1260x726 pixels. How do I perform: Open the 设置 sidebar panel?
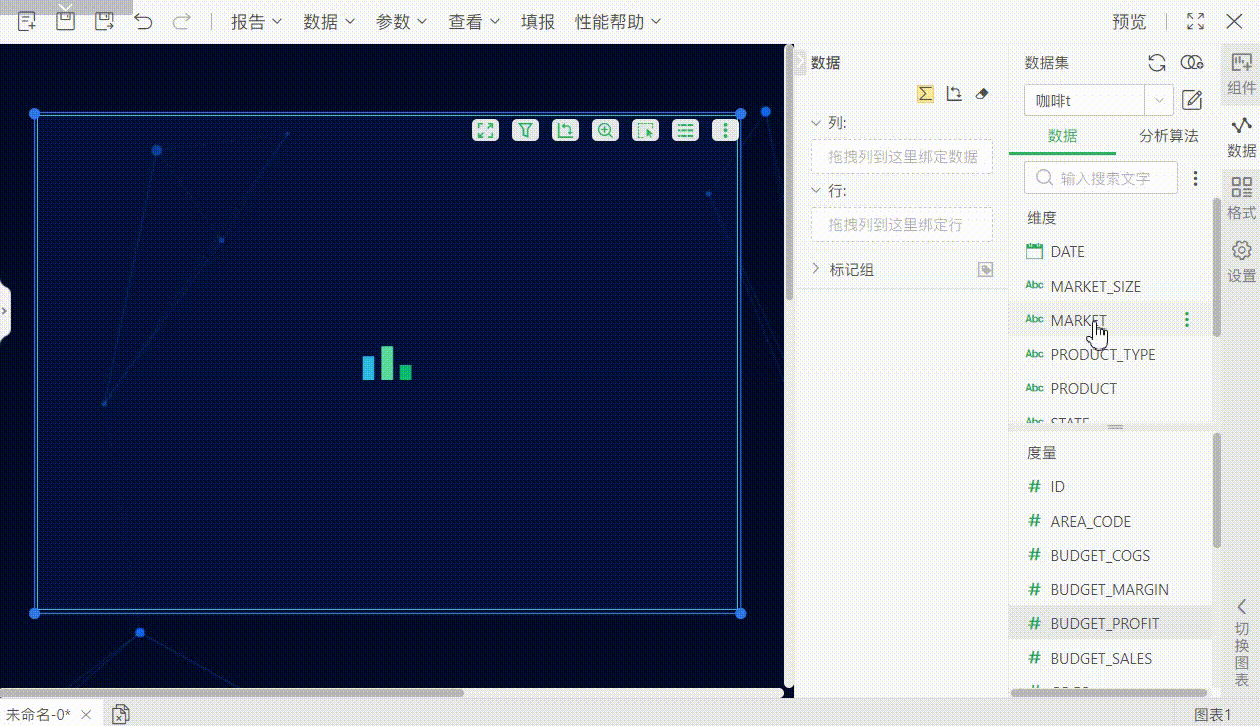tap(1241, 261)
